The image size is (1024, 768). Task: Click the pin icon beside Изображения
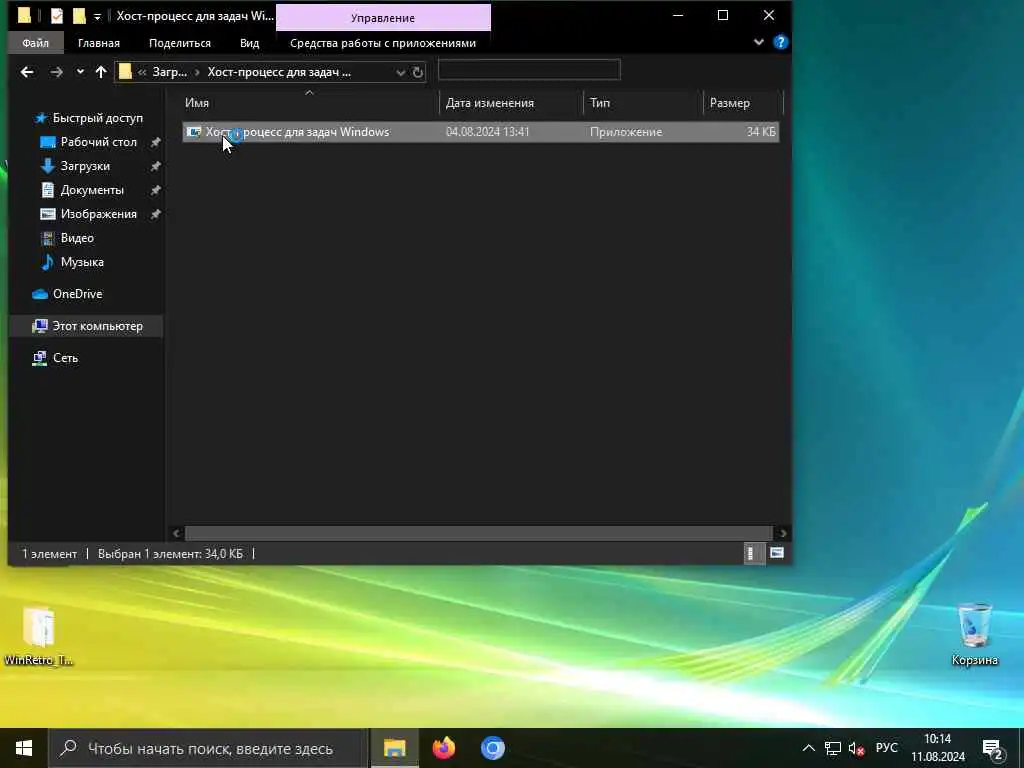tap(155, 214)
